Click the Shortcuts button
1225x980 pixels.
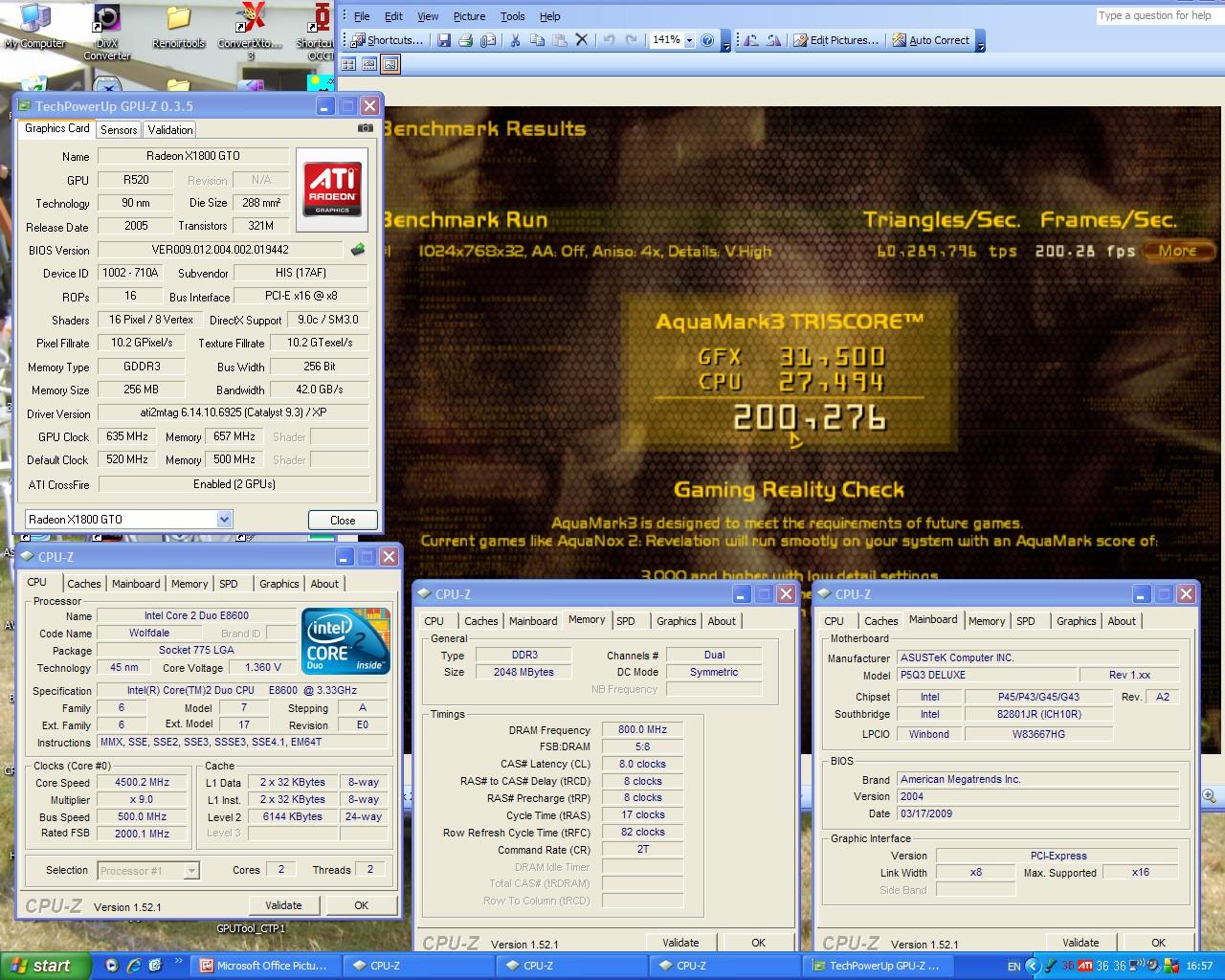387,40
